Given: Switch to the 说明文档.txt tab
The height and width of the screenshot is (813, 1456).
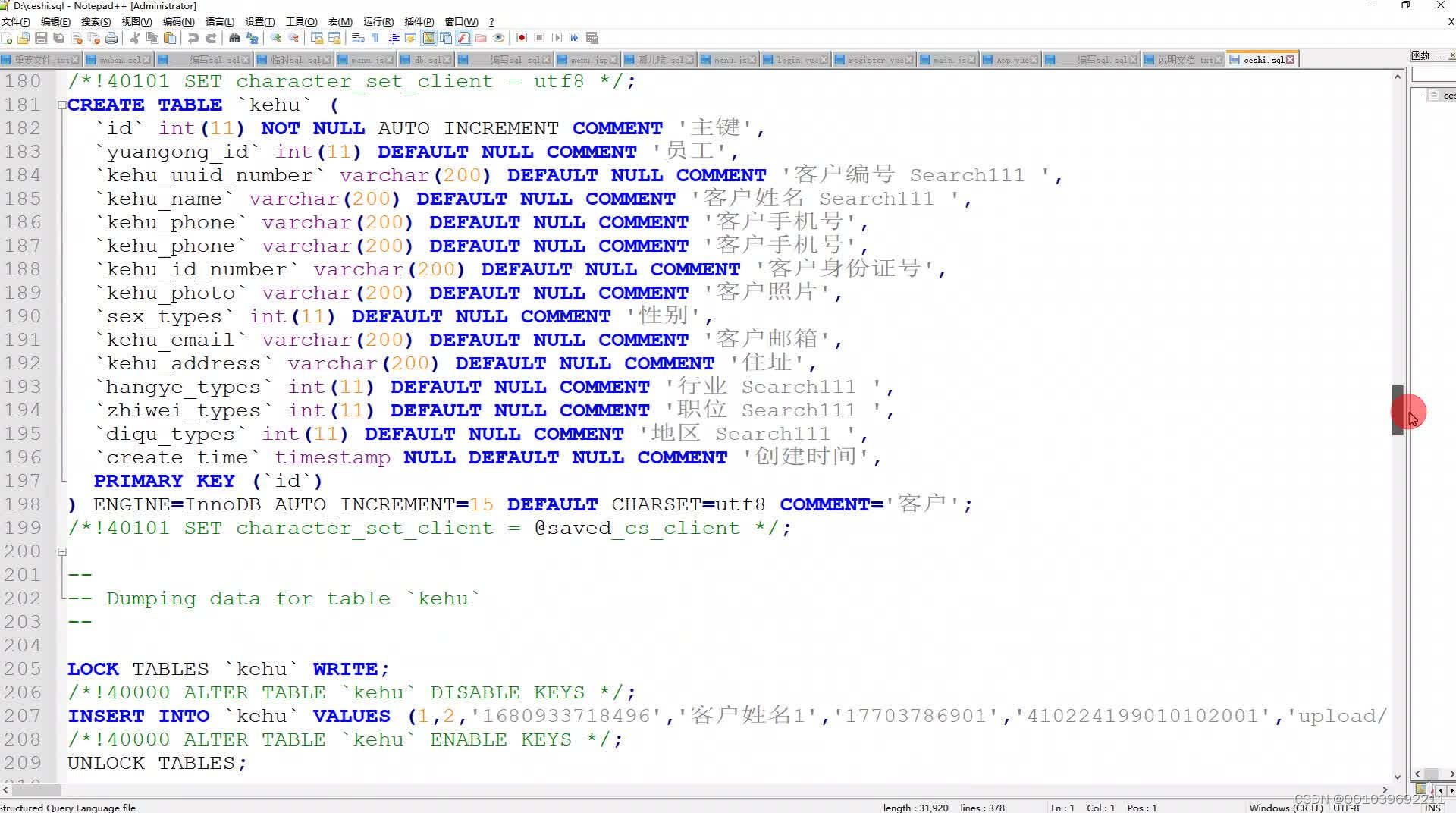Looking at the screenshot, I should pos(1184,60).
